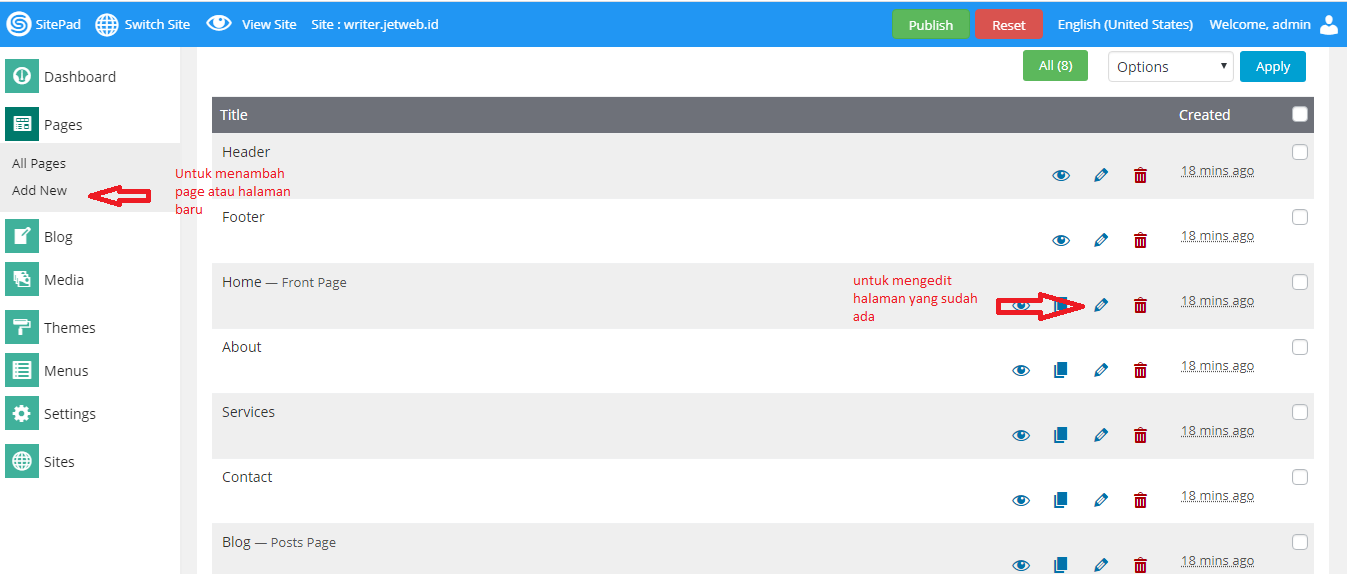Click the Media sidebar icon
Viewport: 1347px width, 574px height.
click(22, 279)
